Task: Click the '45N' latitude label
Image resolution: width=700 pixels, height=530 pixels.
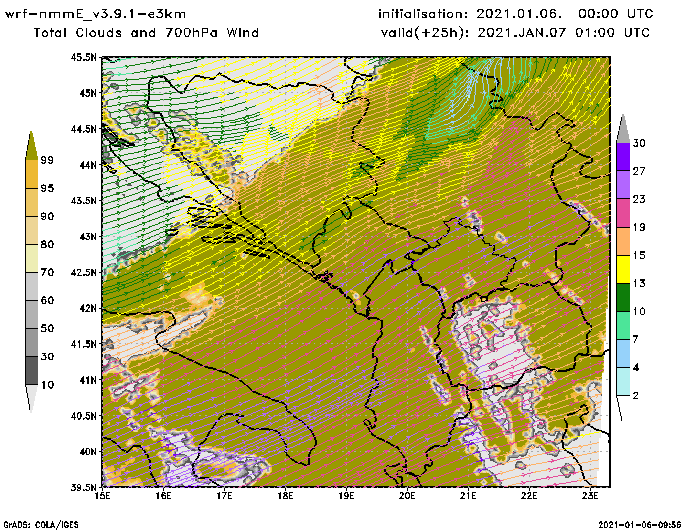Action: point(88,93)
